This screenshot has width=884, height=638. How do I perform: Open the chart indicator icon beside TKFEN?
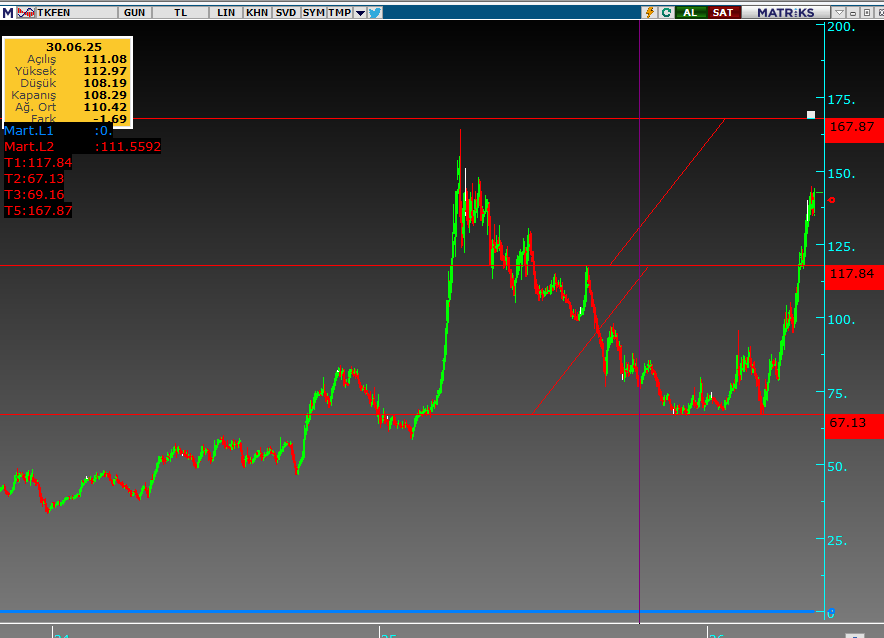(26, 12)
